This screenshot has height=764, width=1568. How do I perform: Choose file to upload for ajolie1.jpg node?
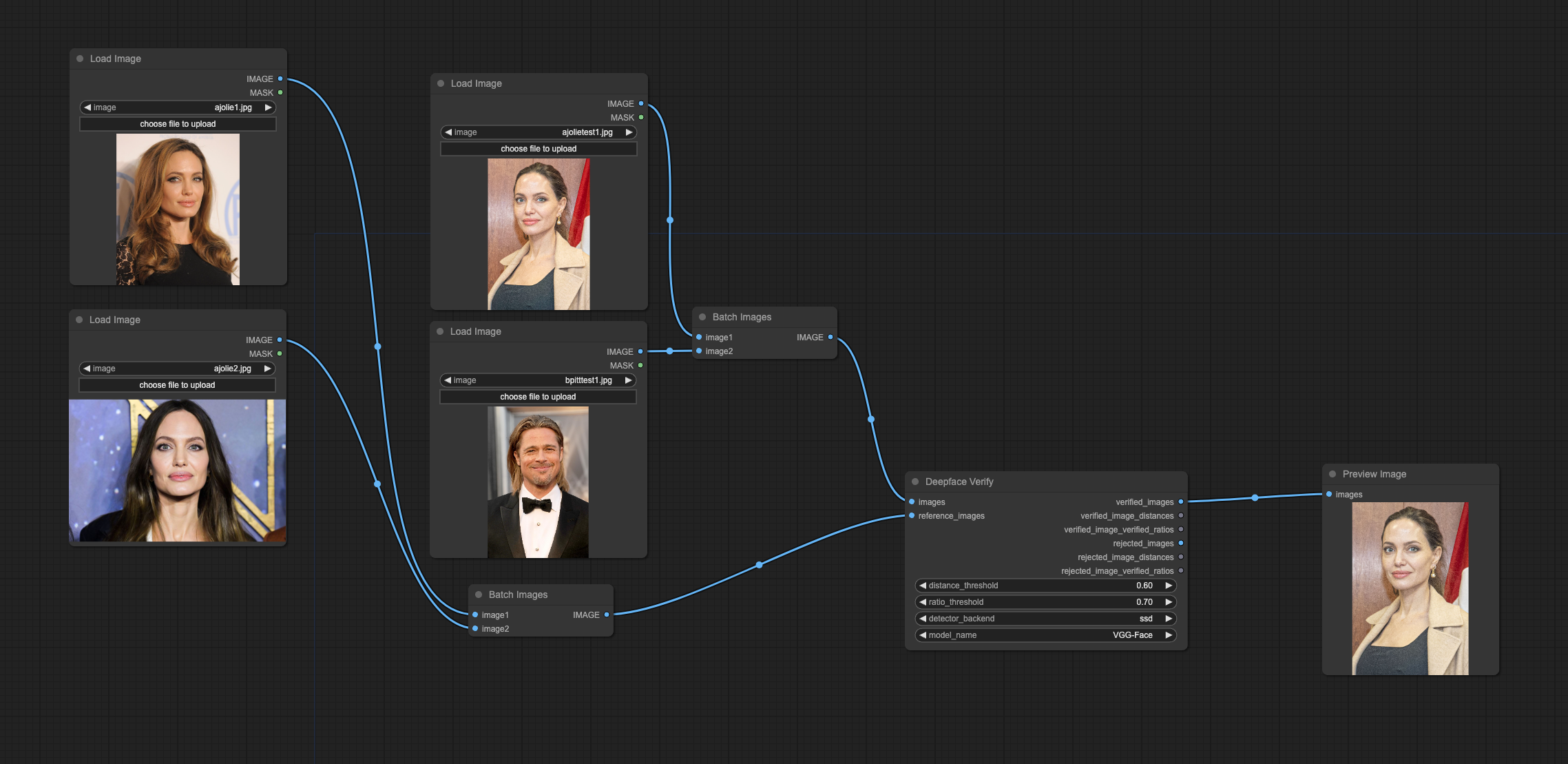[178, 124]
